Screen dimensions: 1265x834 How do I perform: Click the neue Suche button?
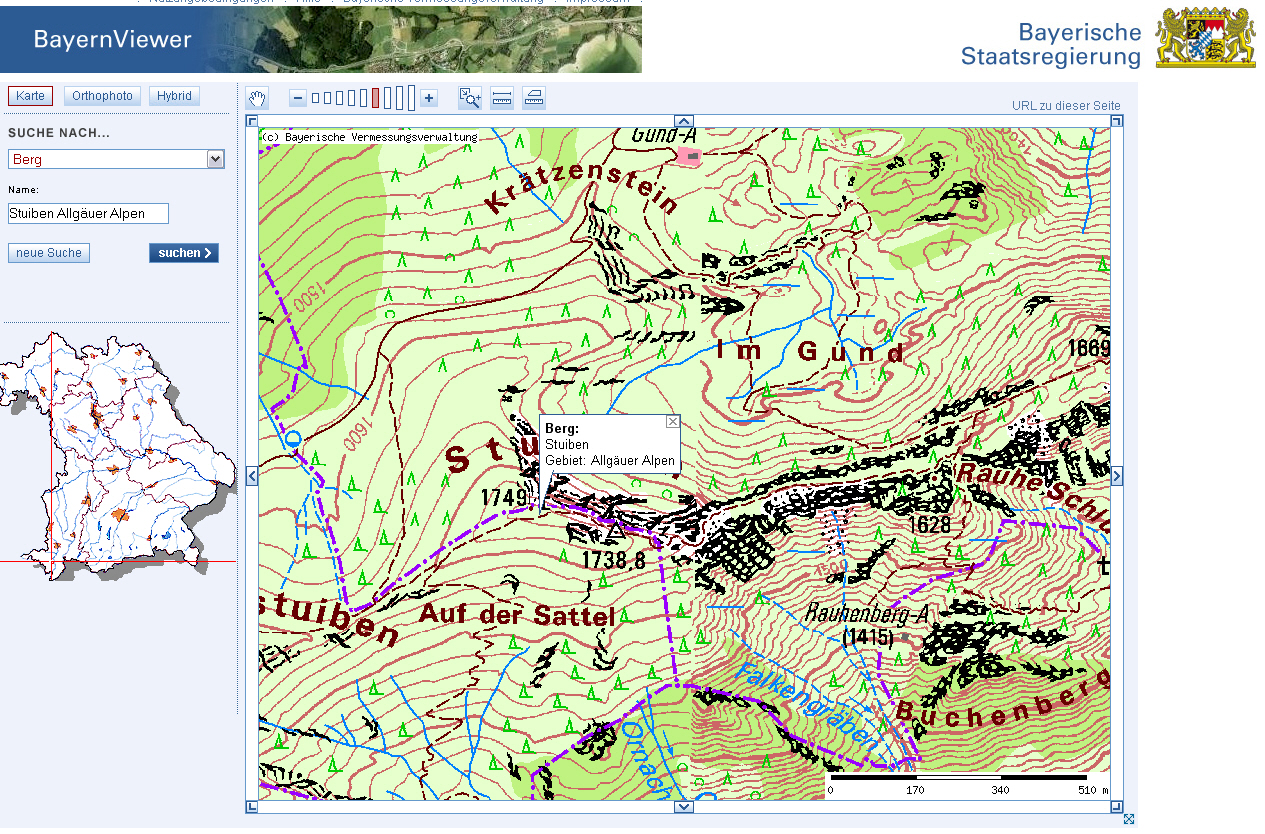coord(49,253)
